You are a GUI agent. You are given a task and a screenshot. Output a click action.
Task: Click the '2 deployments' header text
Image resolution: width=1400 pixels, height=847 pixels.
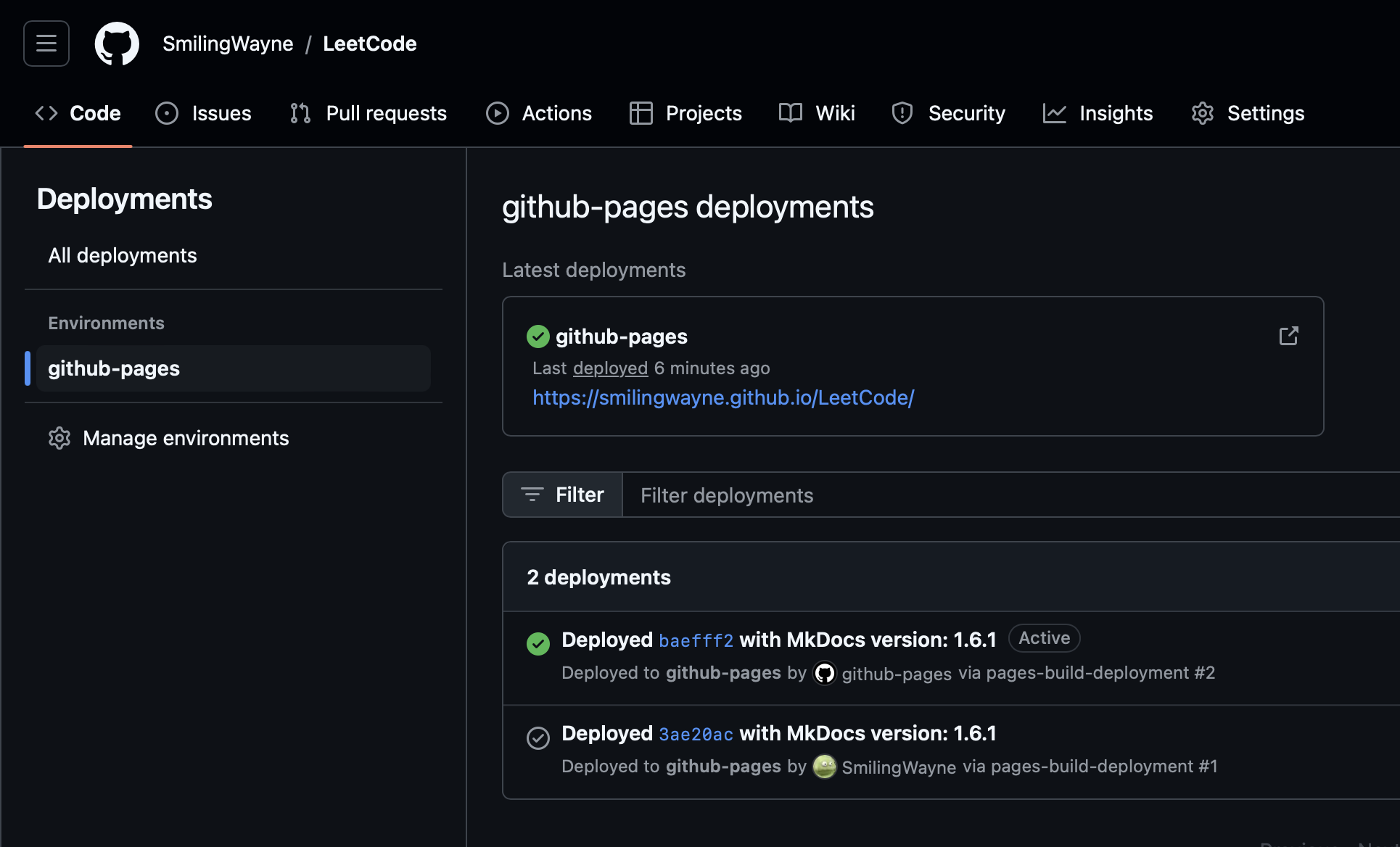(598, 577)
